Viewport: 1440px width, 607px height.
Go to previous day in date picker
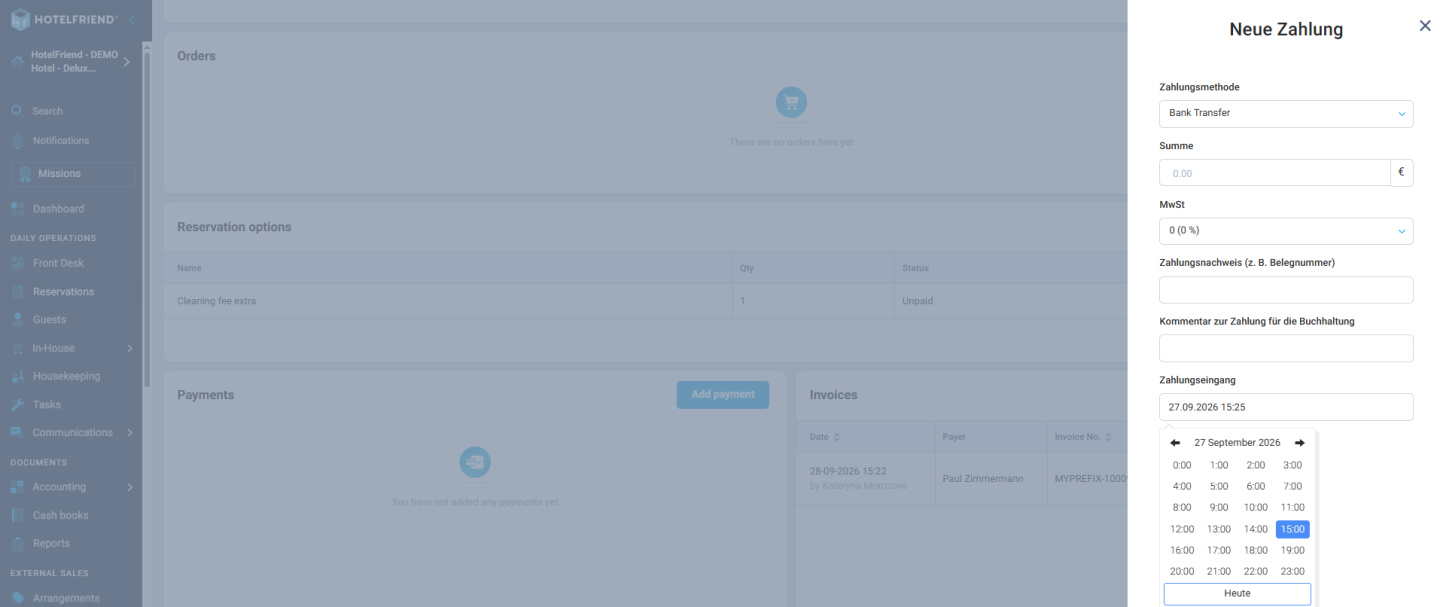coord(1175,443)
